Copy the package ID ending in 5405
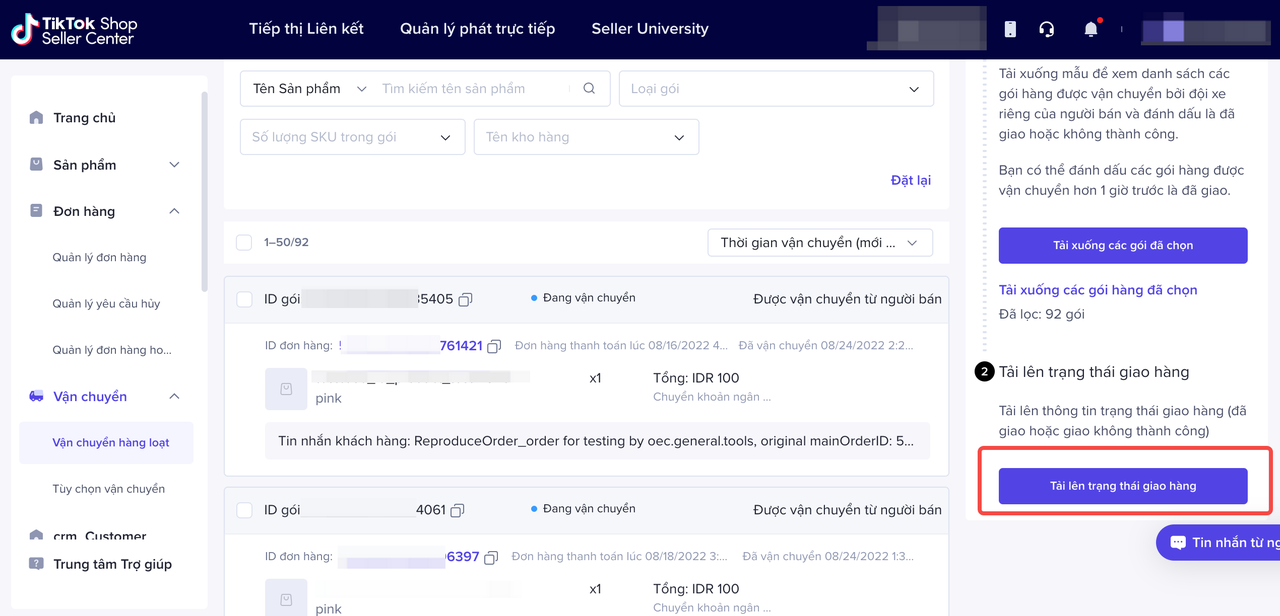This screenshot has width=1280, height=616. click(466, 299)
